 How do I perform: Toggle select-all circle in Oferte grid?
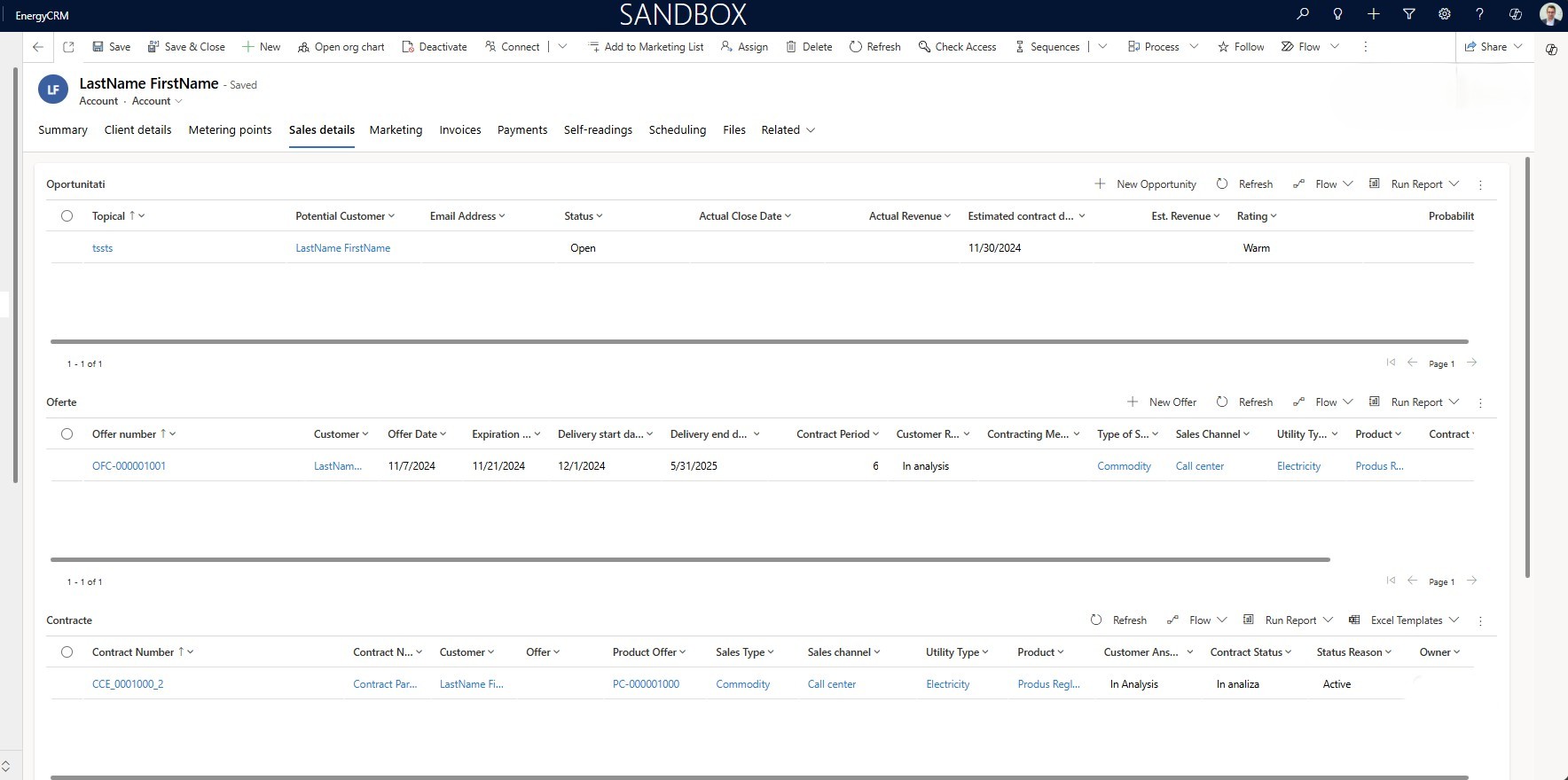[x=67, y=434]
